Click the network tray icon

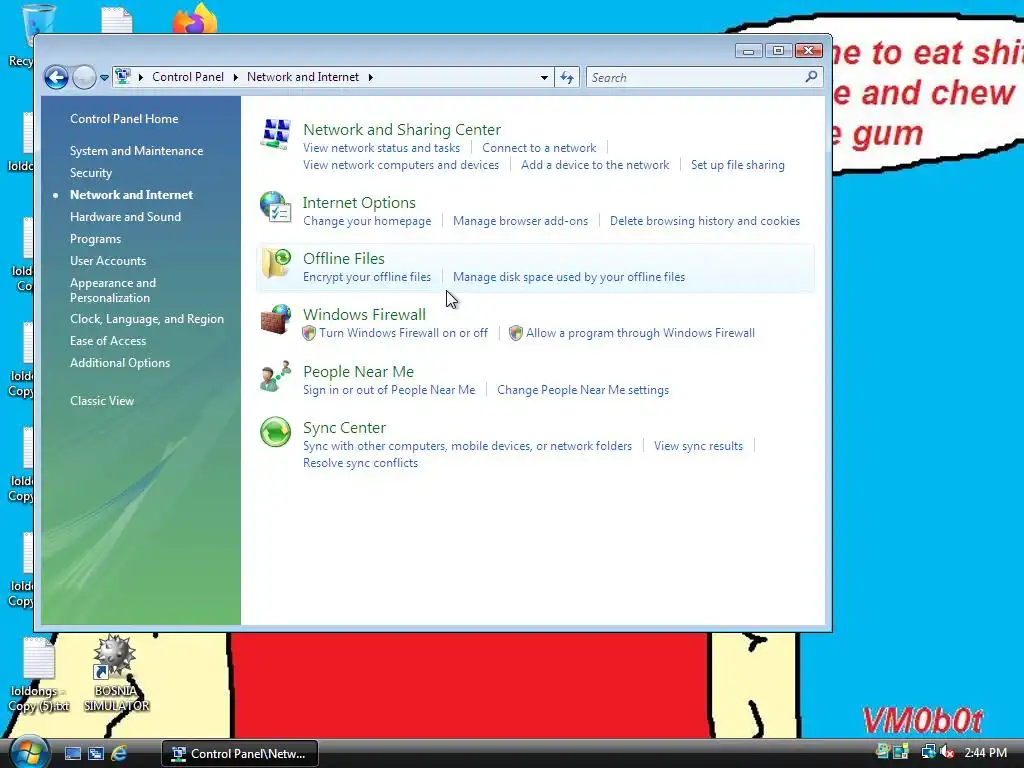pos(928,753)
